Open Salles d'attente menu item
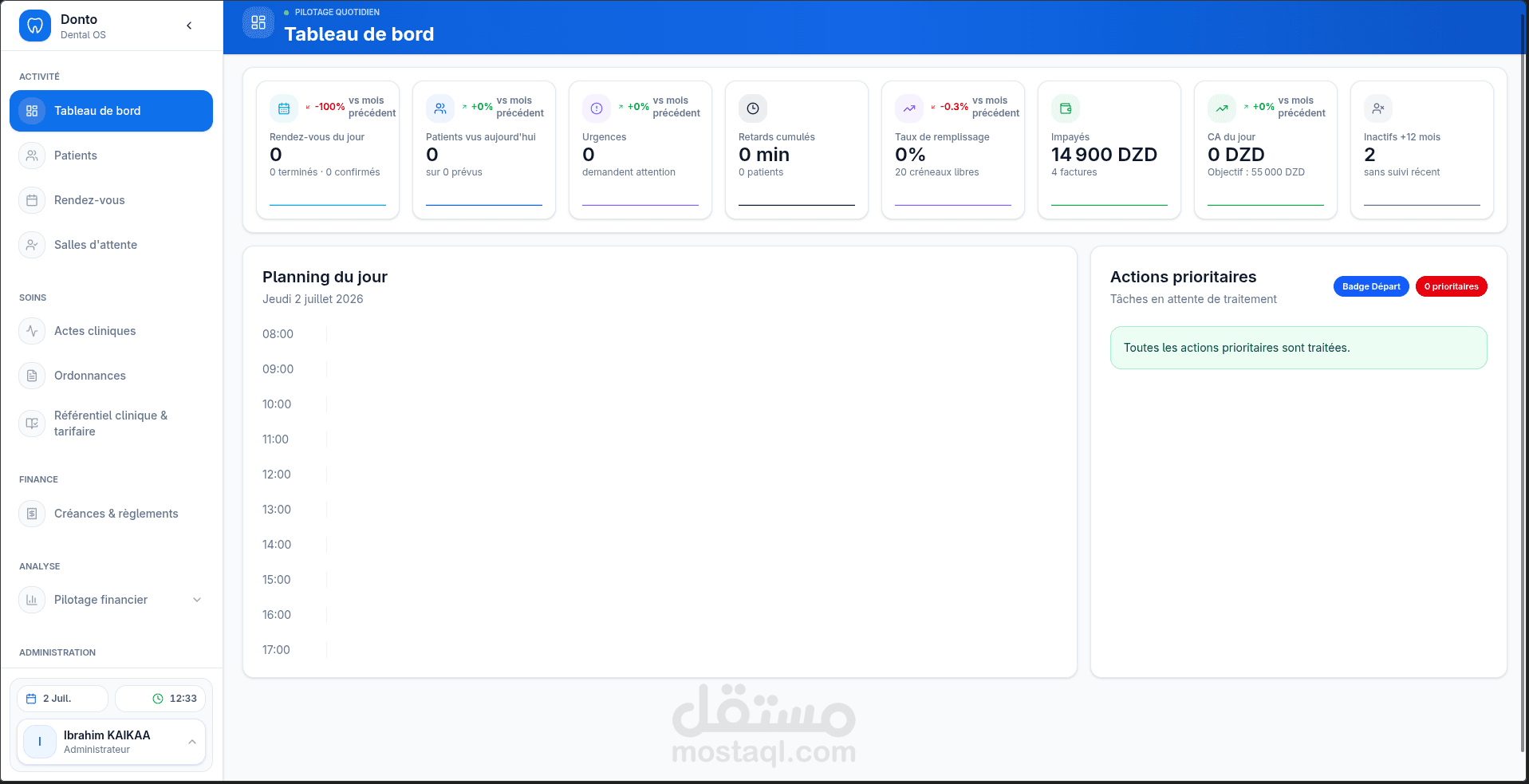 tap(111, 245)
